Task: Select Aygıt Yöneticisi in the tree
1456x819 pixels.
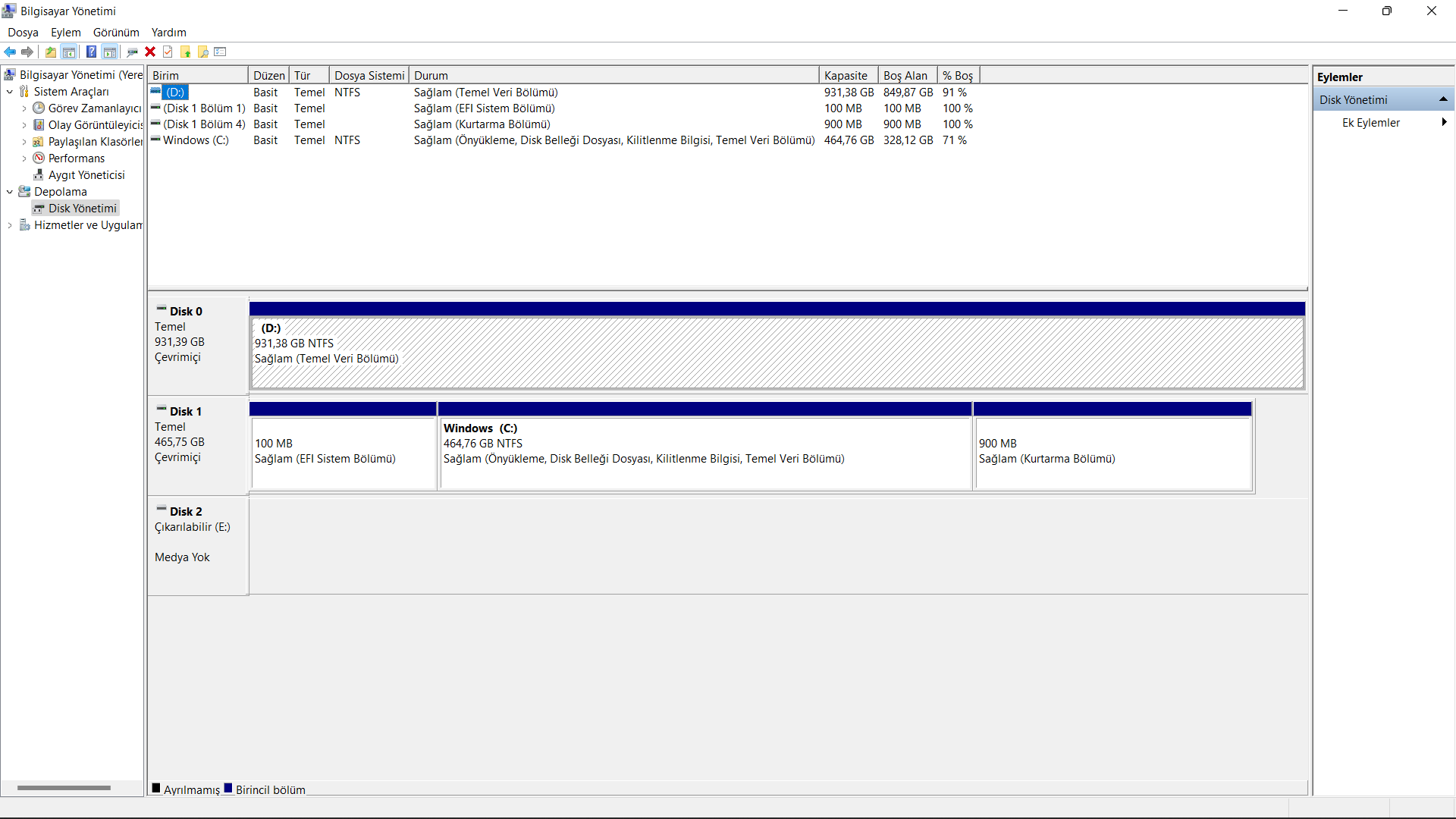Action: click(x=86, y=175)
